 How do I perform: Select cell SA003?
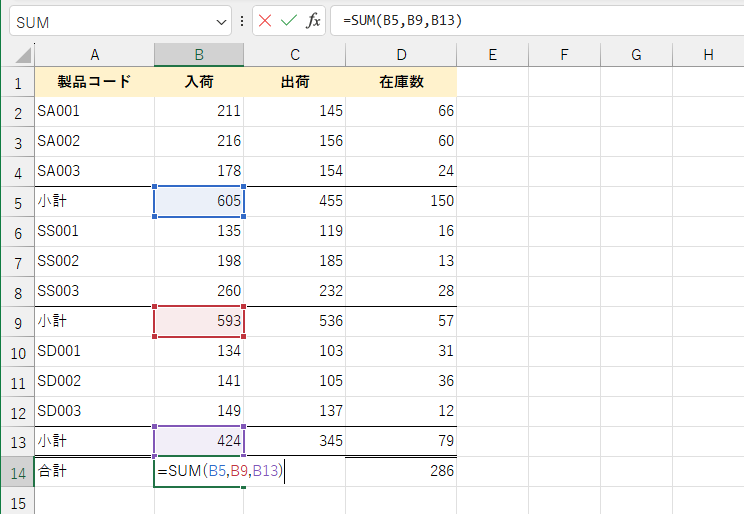[x=94, y=171]
